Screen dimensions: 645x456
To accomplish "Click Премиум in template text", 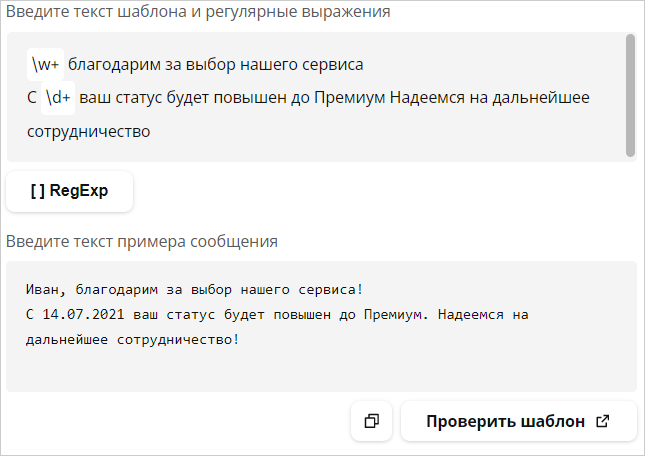I will tap(350, 98).
